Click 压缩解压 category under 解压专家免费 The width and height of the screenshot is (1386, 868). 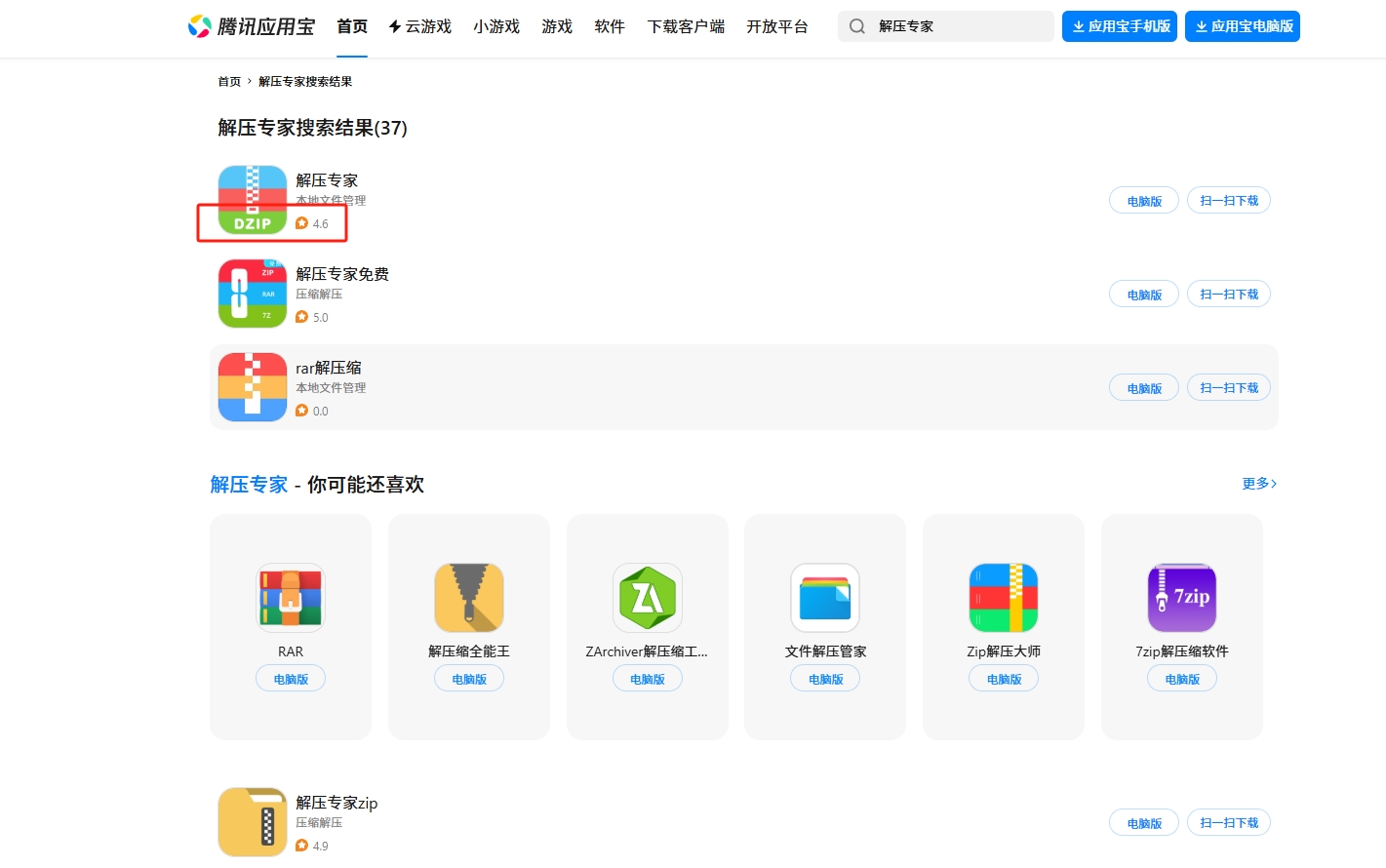click(319, 295)
